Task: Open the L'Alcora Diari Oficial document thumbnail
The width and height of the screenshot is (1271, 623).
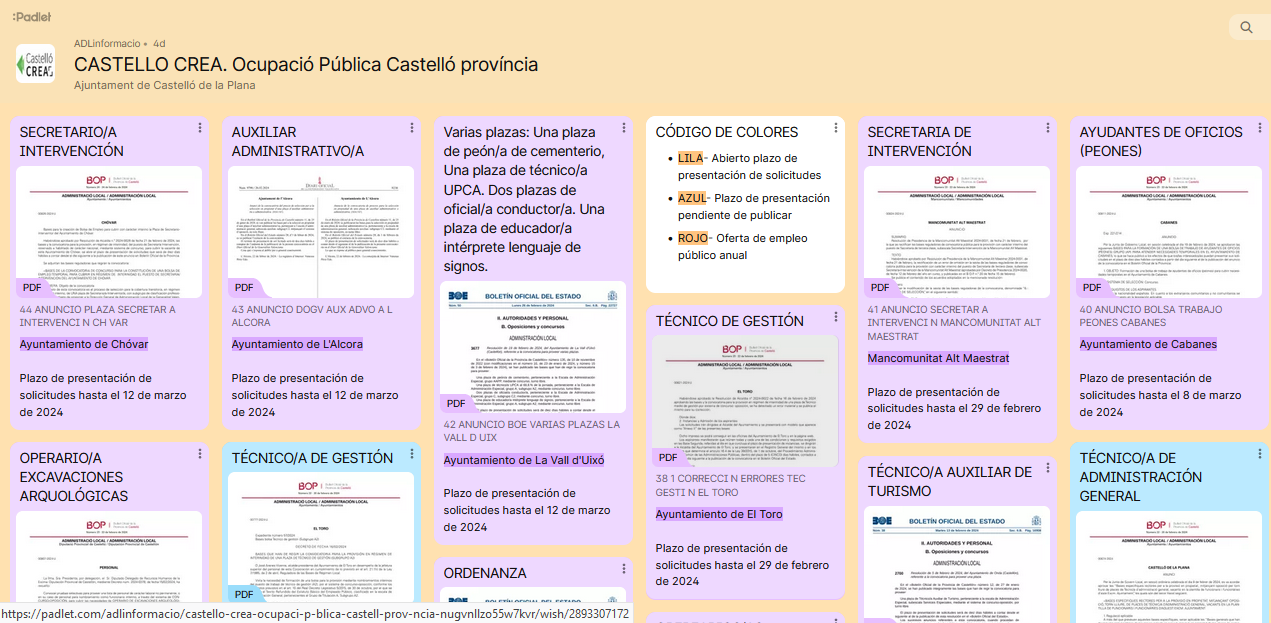Action: click(x=321, y=232)
